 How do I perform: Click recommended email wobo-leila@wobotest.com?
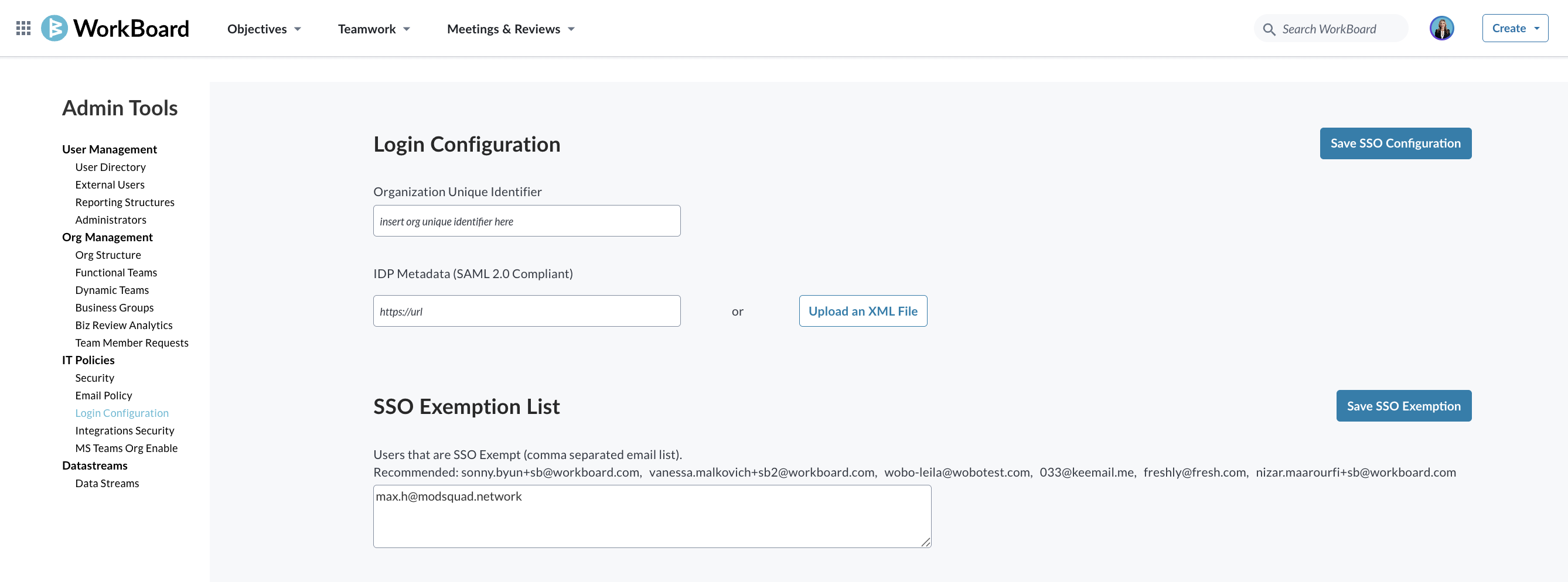pos(957,473)
